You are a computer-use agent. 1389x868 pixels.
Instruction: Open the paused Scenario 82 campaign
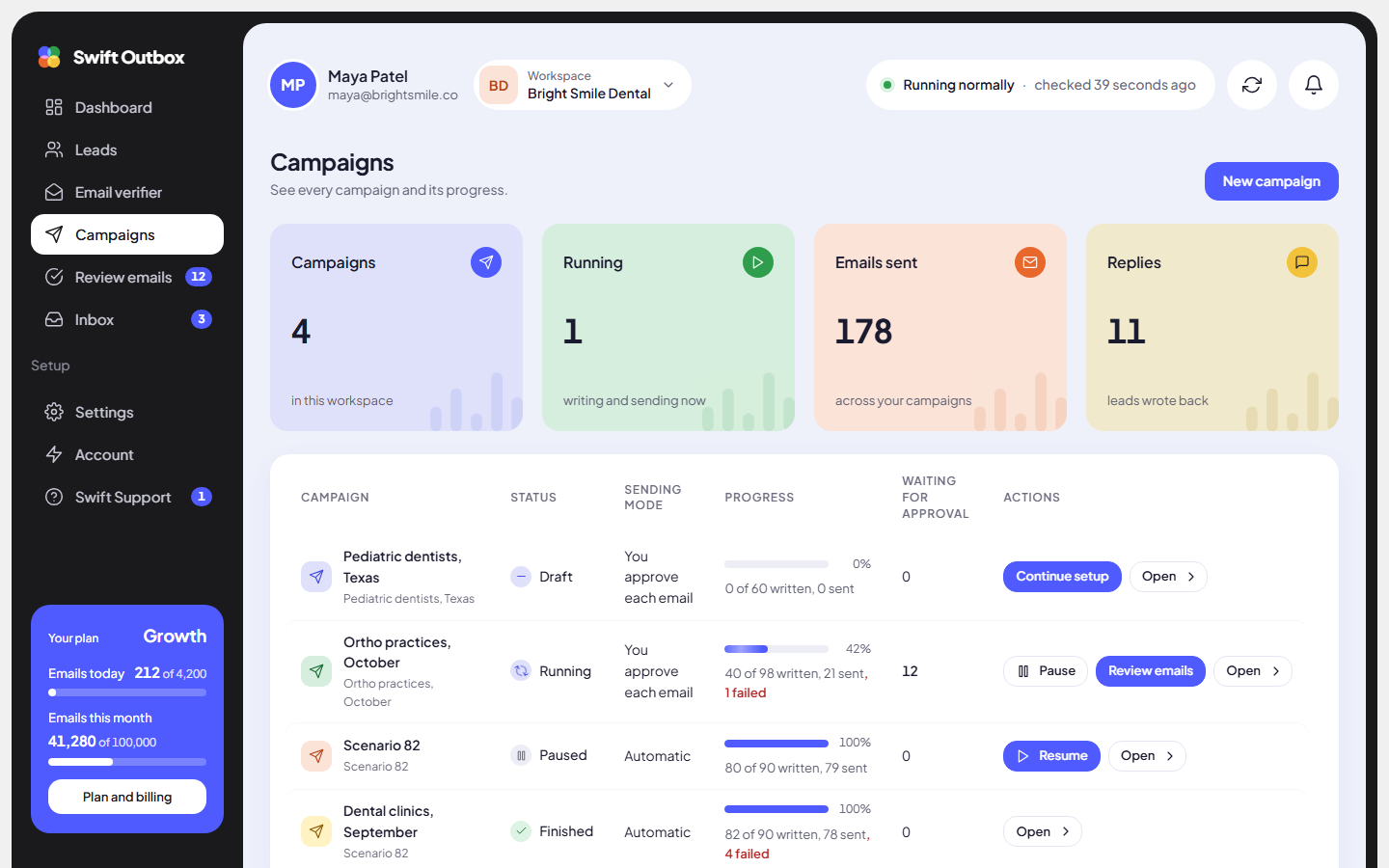[1147, 756]
